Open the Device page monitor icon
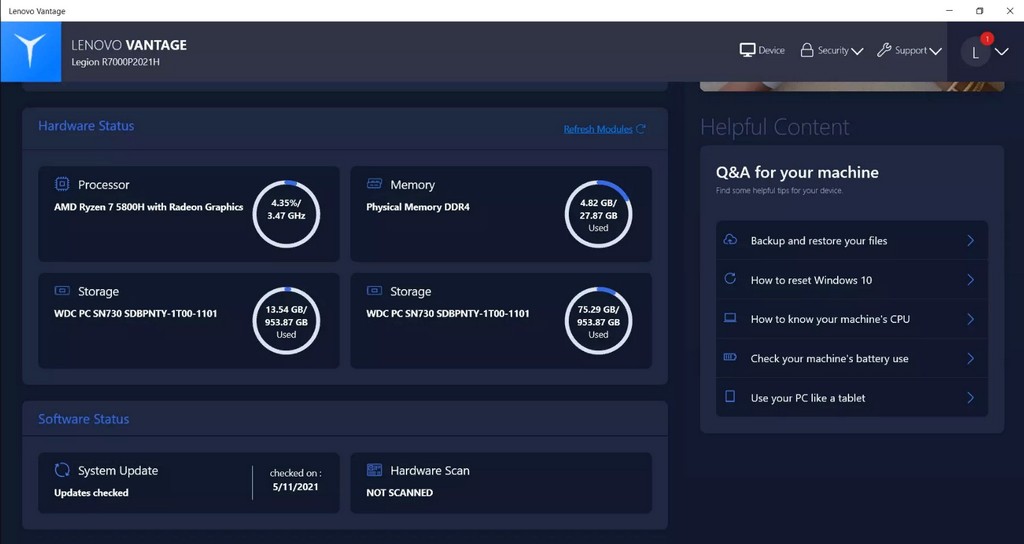 (x=747, y=50)
